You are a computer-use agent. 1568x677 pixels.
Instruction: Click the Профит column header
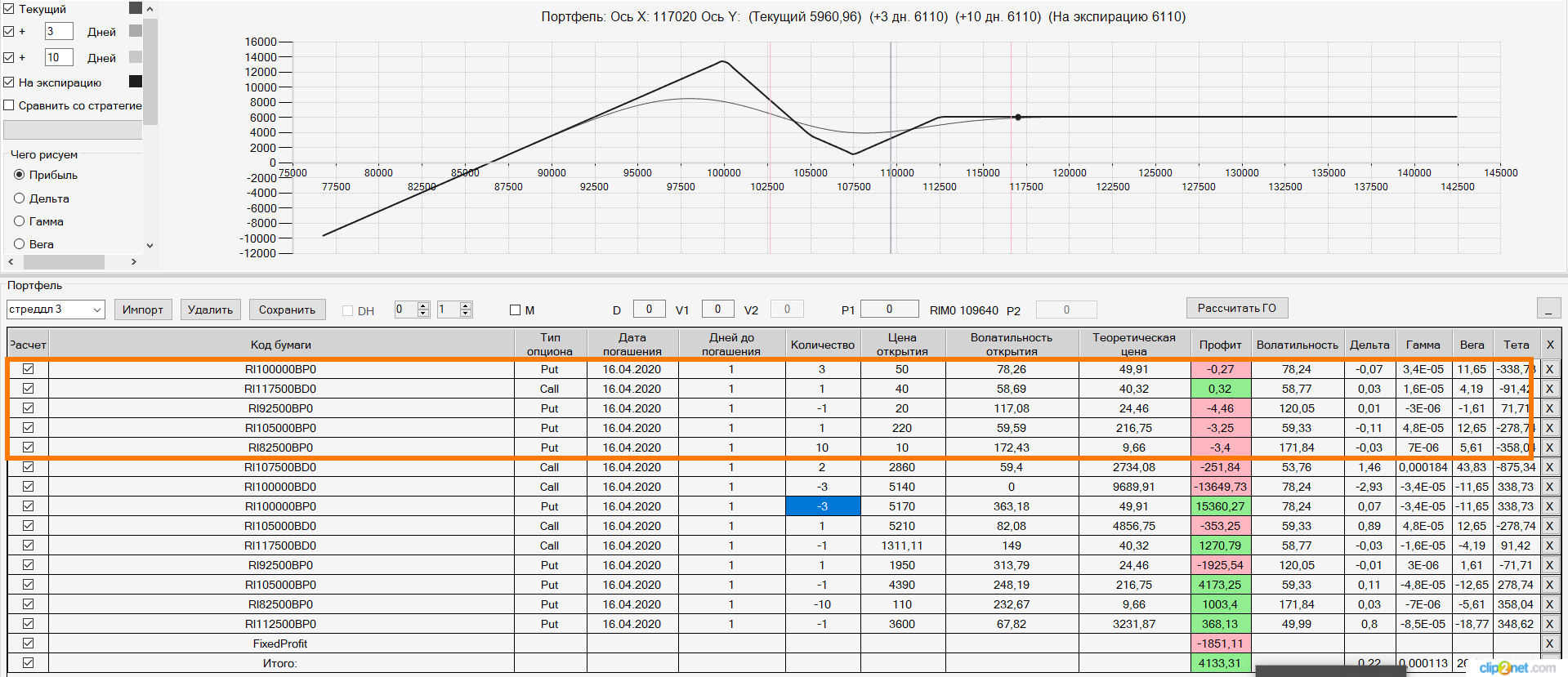click(x=1221, y=345)
